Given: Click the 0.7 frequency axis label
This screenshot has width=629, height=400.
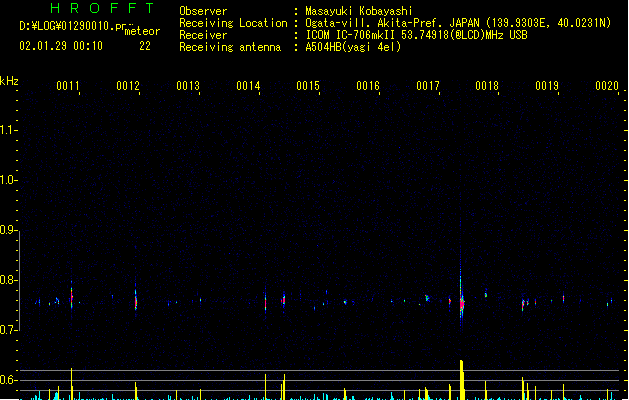Looking at the screenshot, I should pos(8,330).
